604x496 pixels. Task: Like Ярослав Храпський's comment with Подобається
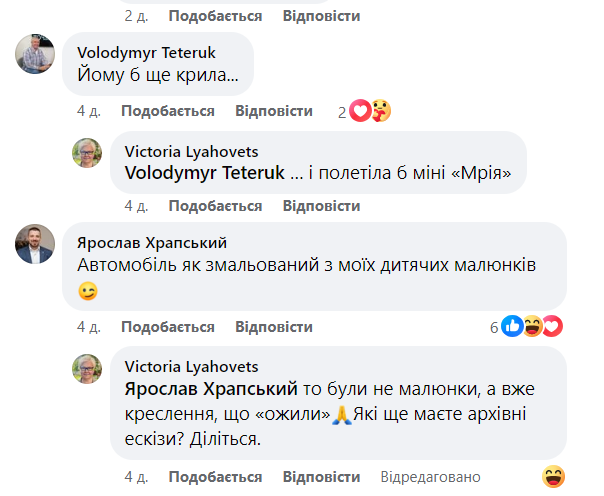pos(167,327)
